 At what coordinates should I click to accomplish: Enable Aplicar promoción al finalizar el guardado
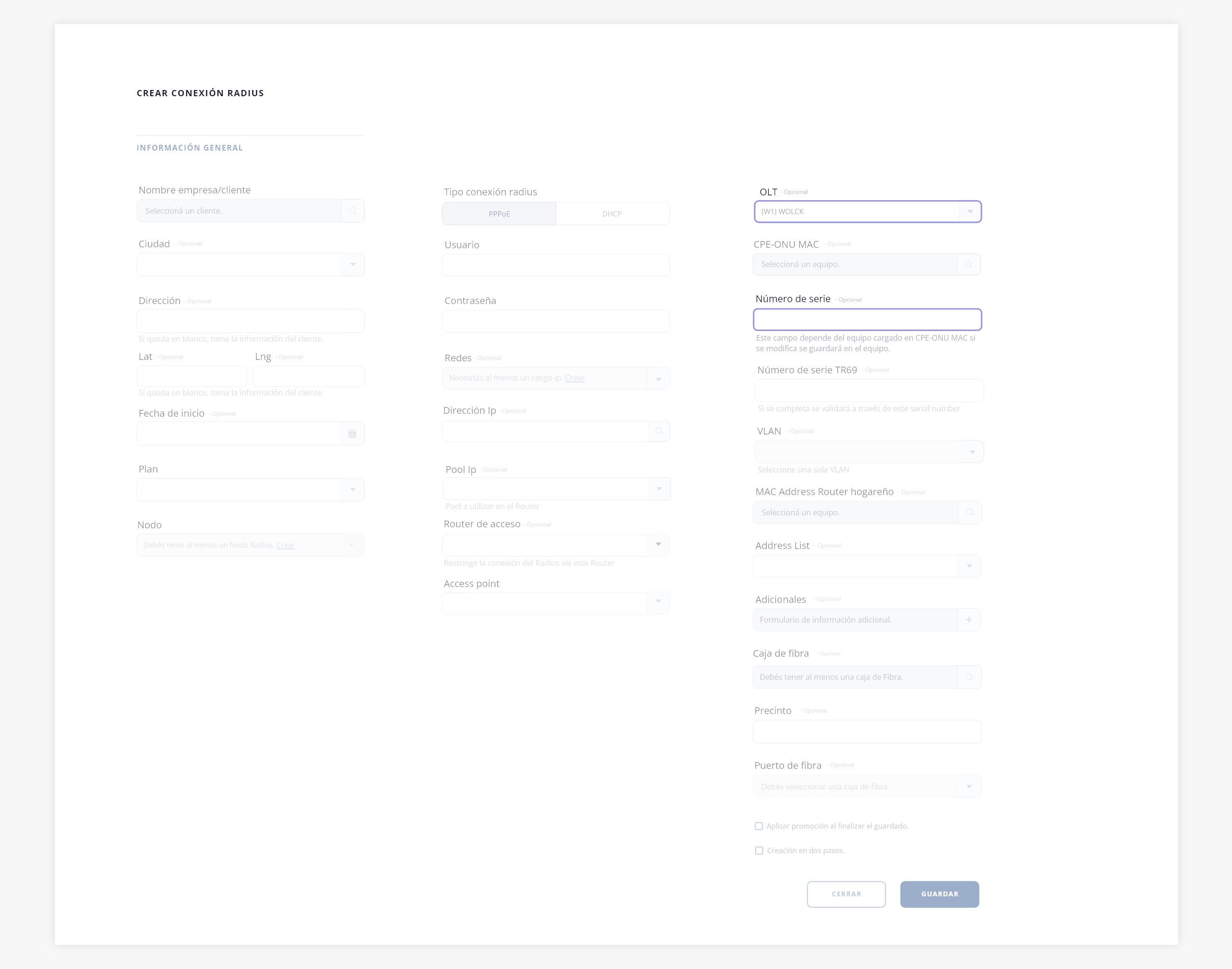tap(759, 826)
